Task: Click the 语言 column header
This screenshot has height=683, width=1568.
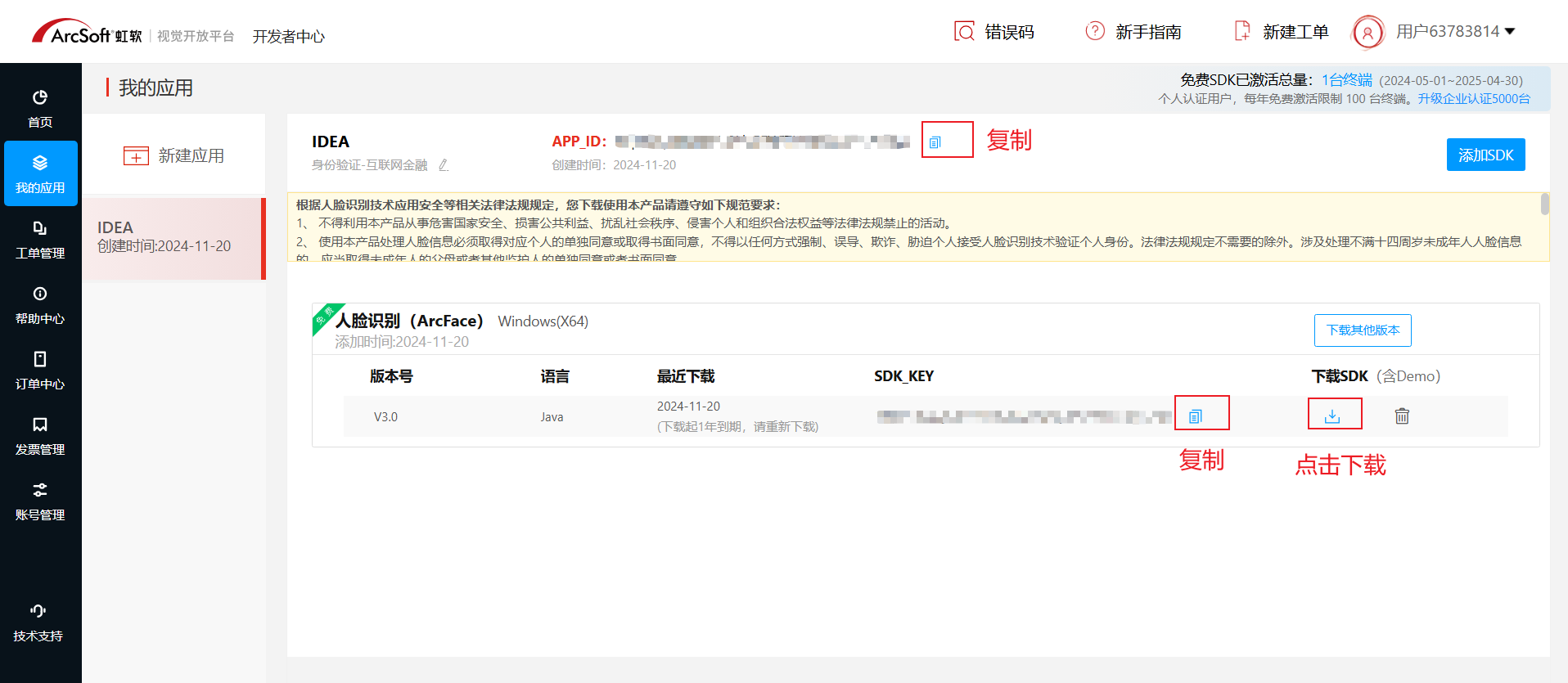Action: pyautogui.click(x=555, y=376)
